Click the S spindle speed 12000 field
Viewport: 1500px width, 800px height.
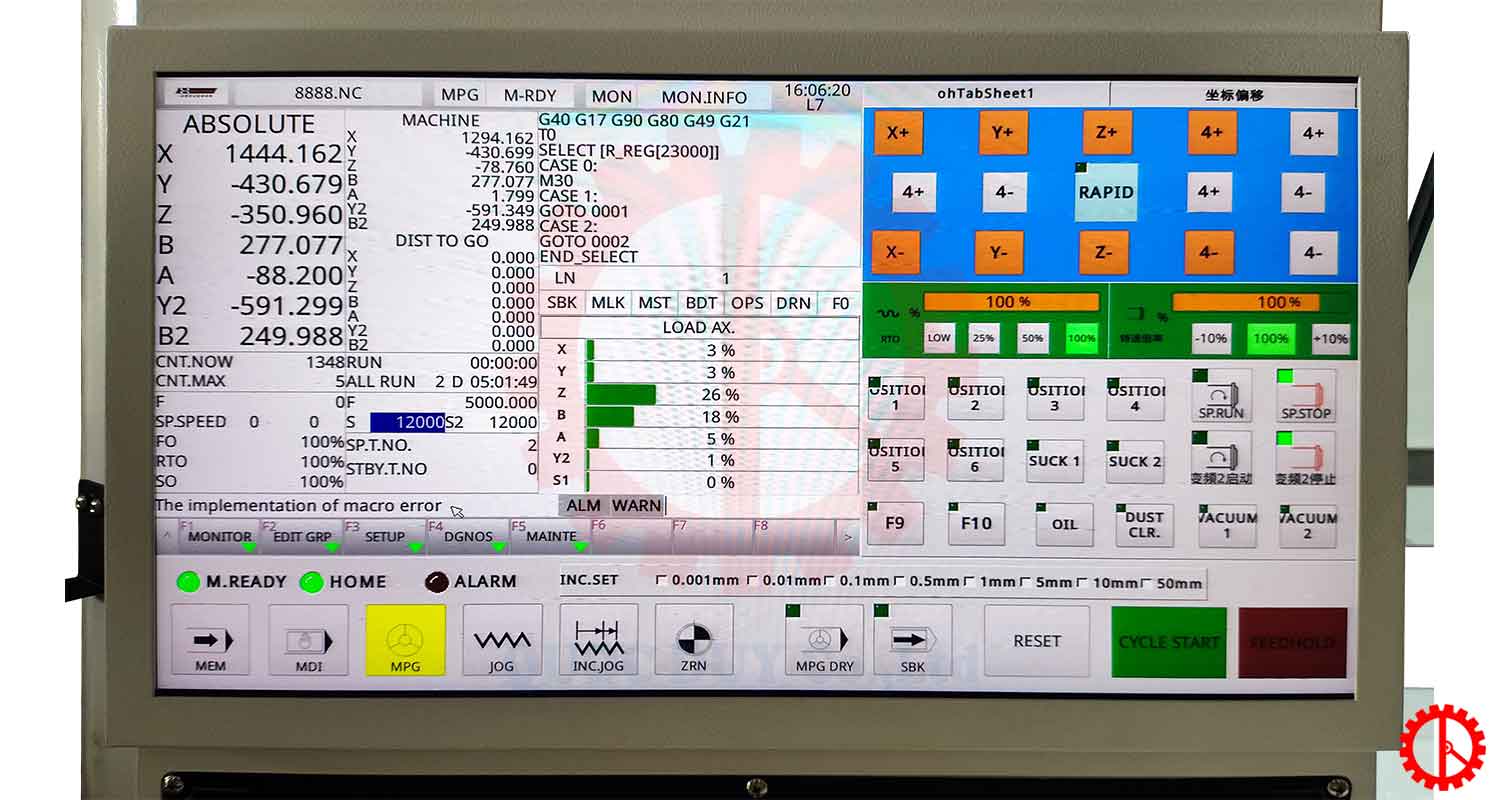click(x=407, y=423)
